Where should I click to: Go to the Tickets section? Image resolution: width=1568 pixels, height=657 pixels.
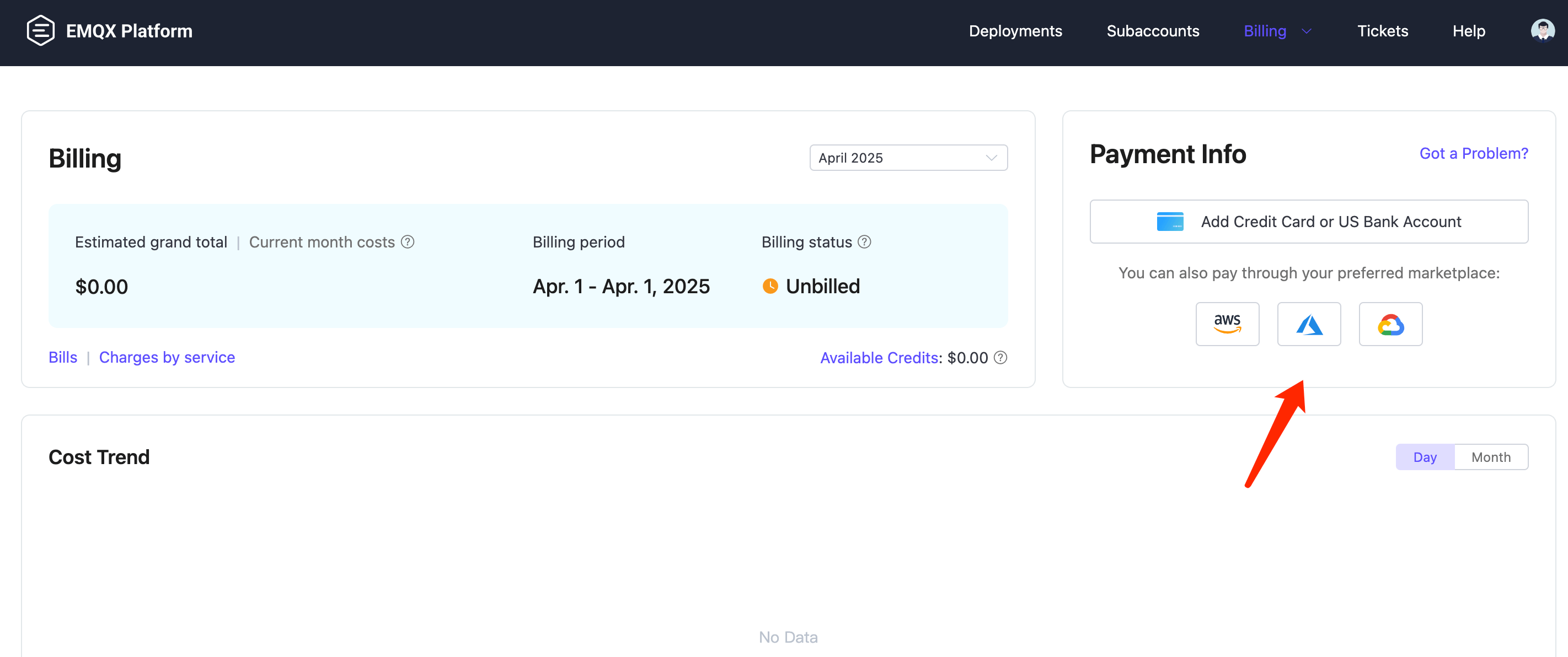(1383, 30)
